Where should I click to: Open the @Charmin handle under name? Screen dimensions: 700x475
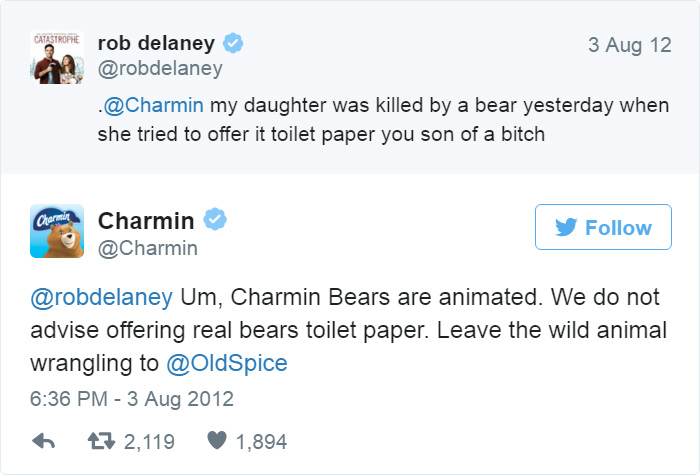[x=148, y=248]
